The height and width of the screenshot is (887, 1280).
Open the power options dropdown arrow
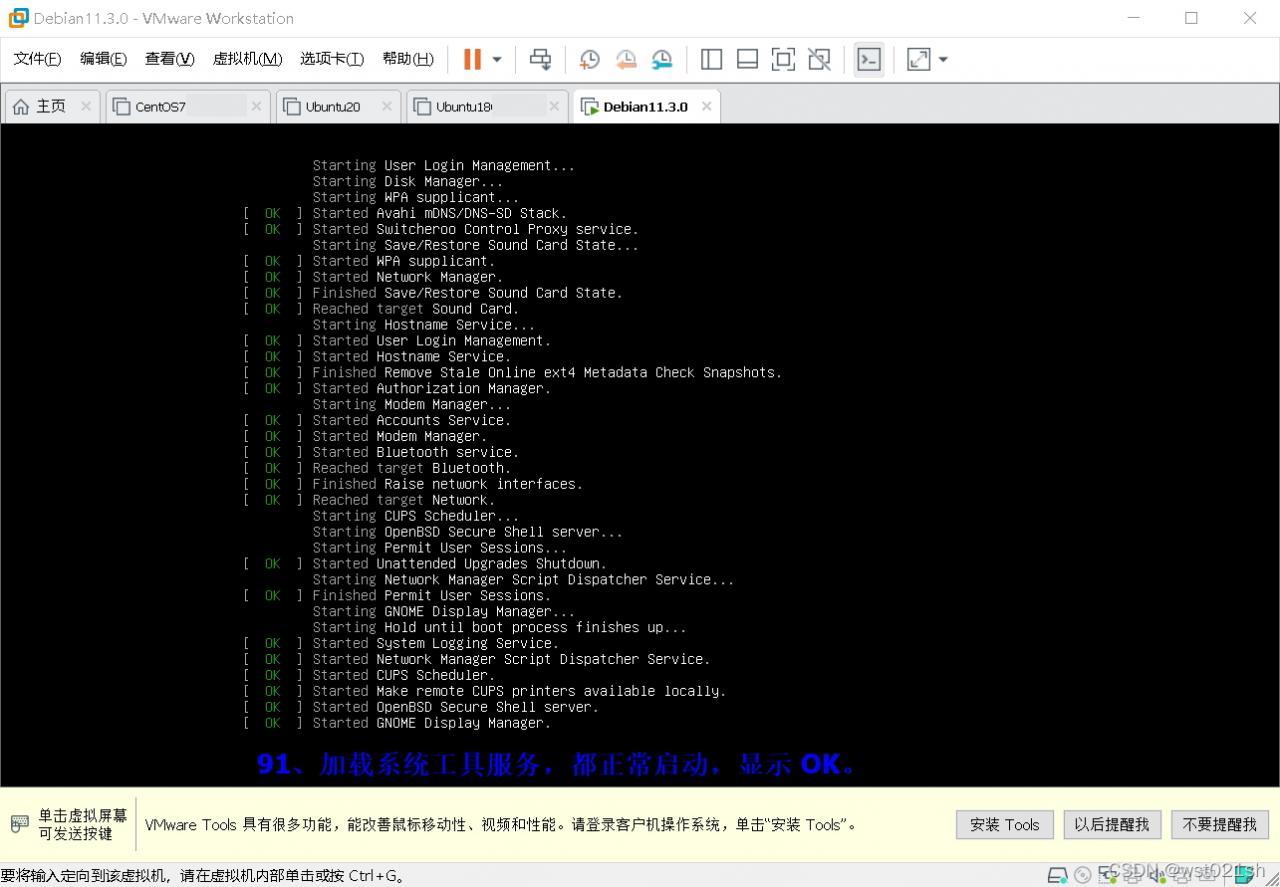tap(497, 59)
